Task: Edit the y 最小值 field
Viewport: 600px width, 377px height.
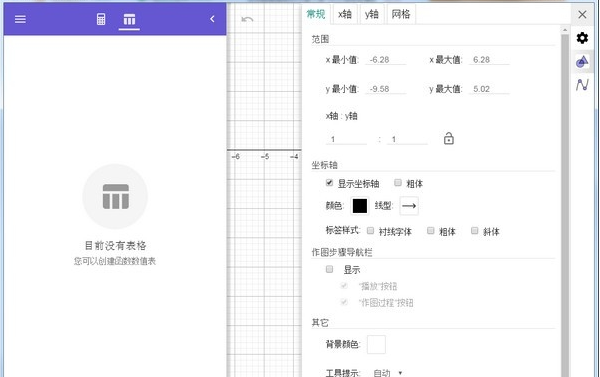Action: 385,89
